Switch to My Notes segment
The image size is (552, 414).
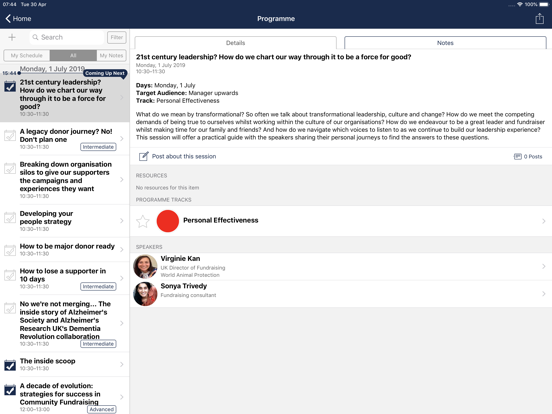coord(111,56)
